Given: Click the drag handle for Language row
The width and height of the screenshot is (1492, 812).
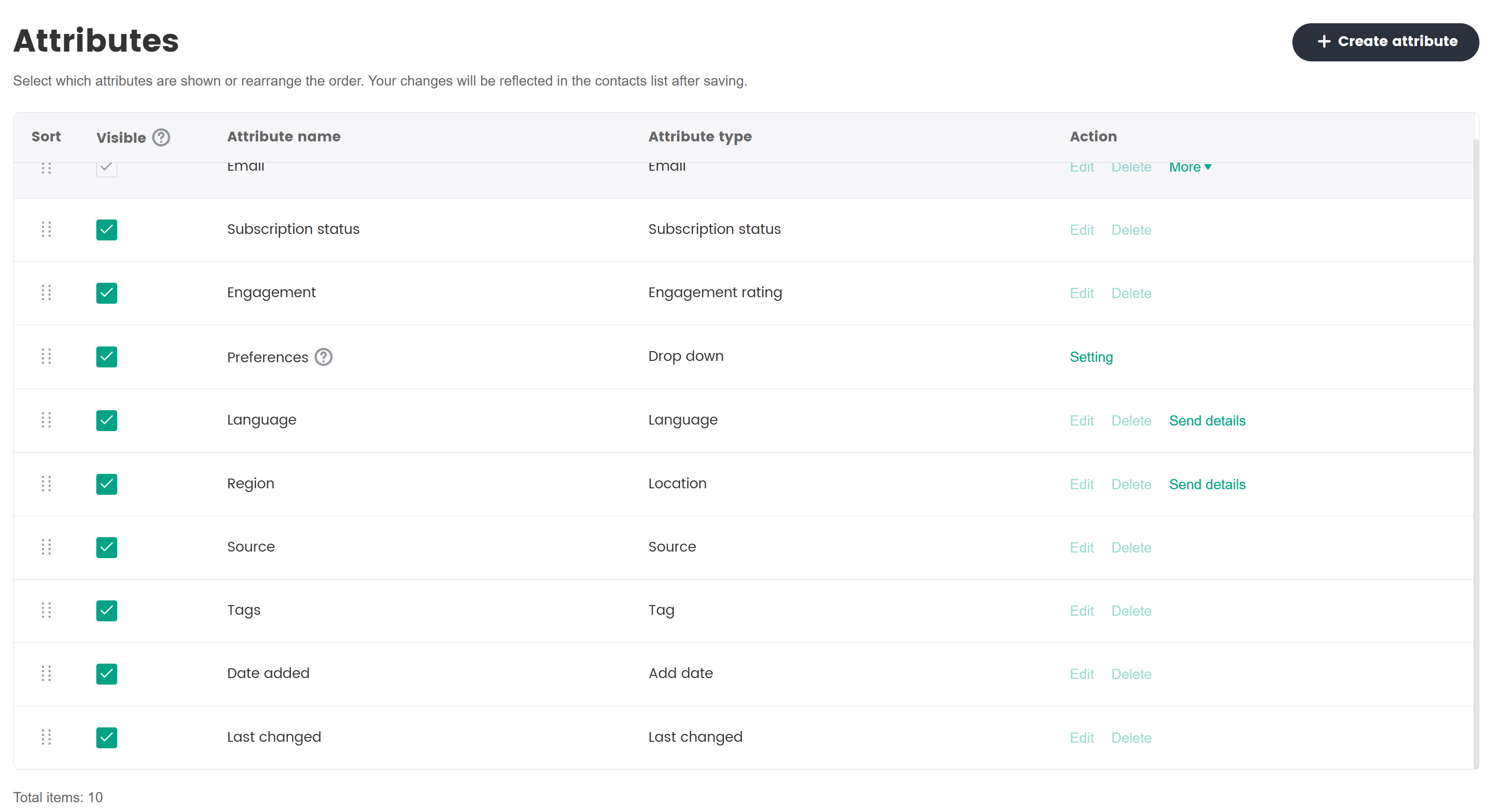Looking at the screenshot, I should [x=47, y=420].
